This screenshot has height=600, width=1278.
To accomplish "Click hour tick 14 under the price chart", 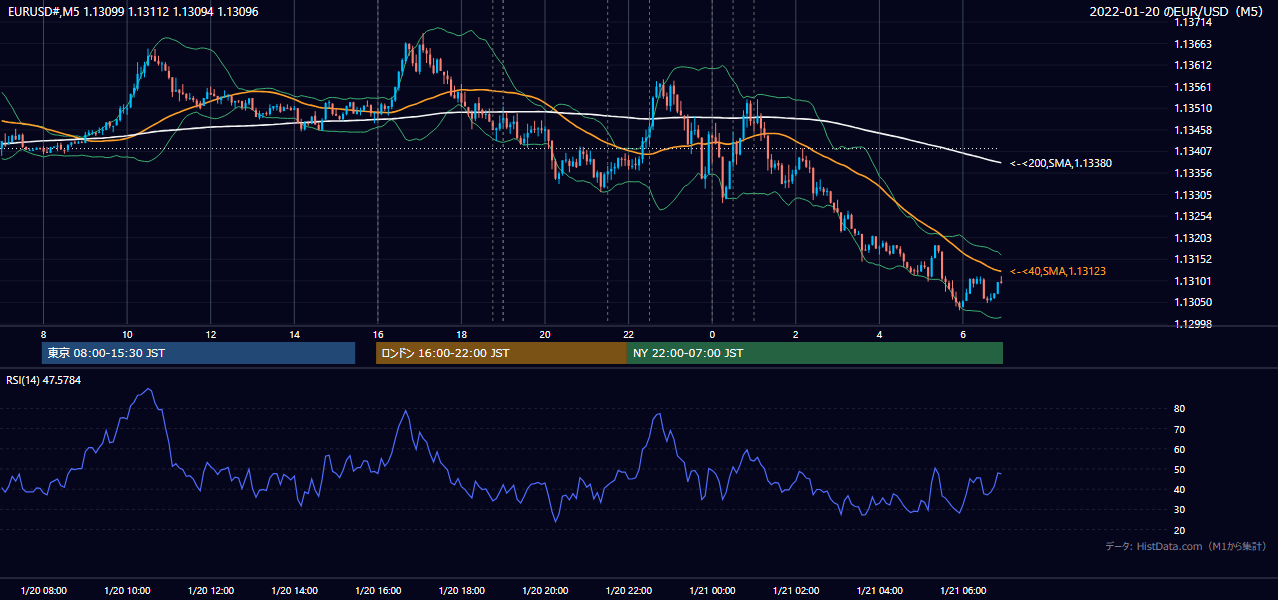I will [294, 334].
